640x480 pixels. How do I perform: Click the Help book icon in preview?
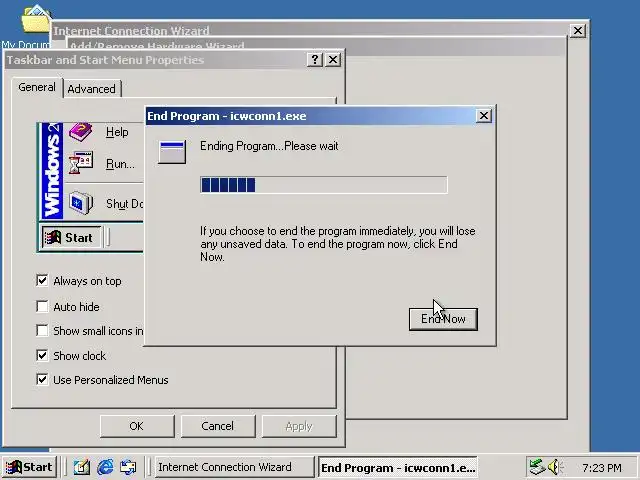(x=80, y=131)
